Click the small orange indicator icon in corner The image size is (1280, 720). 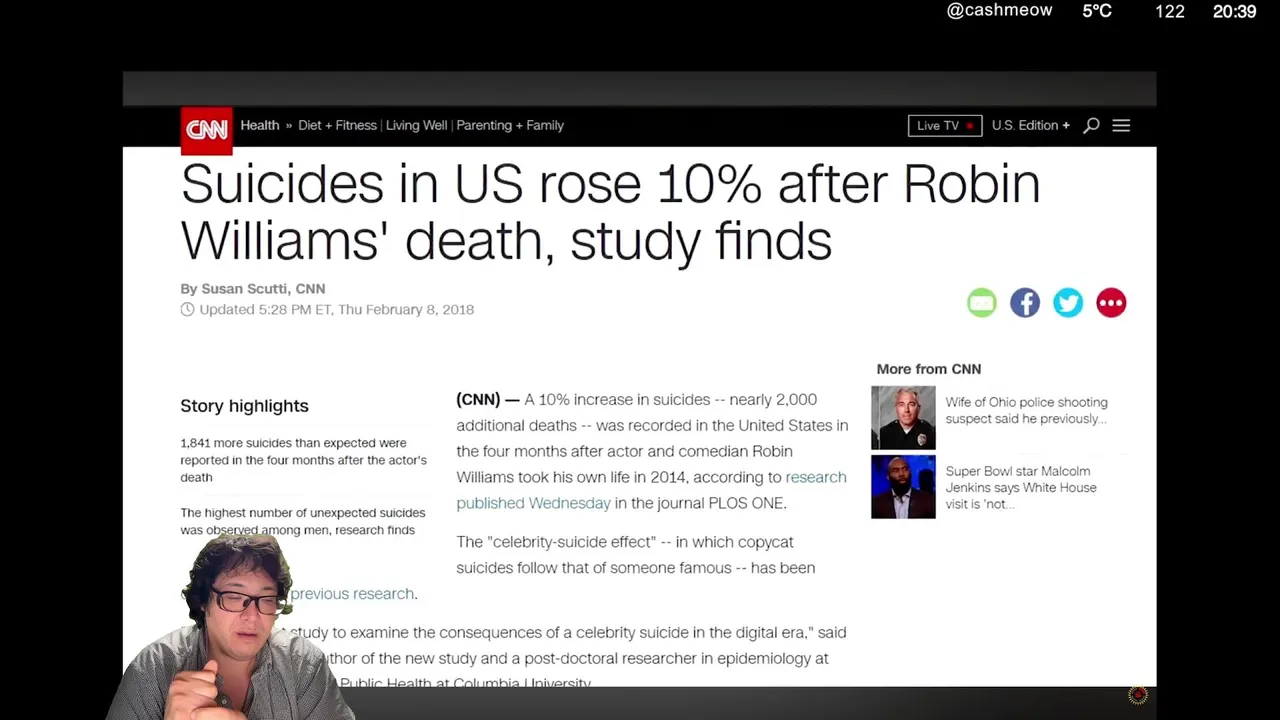coord(1138,695)
